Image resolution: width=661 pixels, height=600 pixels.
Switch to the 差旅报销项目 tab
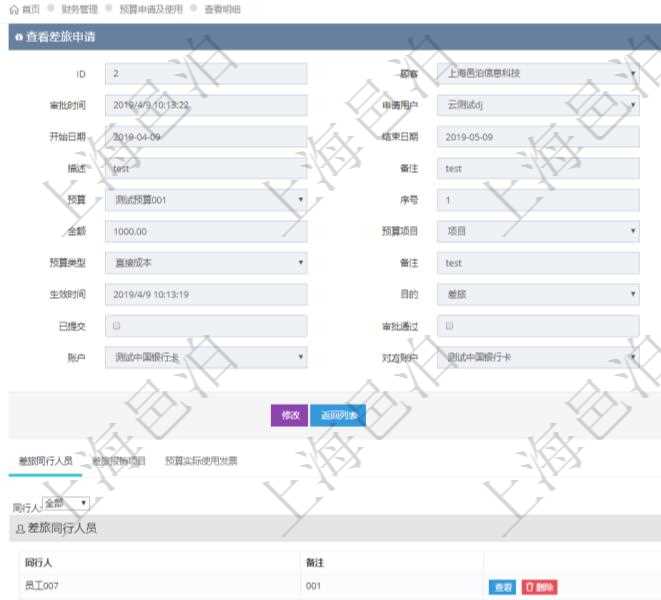coord(119,461)
